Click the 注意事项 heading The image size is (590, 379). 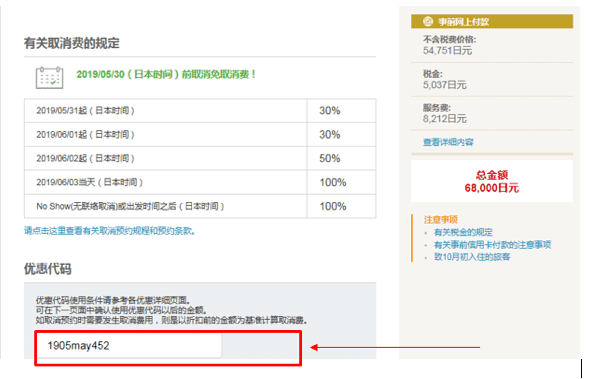click(x=440, y=219)
